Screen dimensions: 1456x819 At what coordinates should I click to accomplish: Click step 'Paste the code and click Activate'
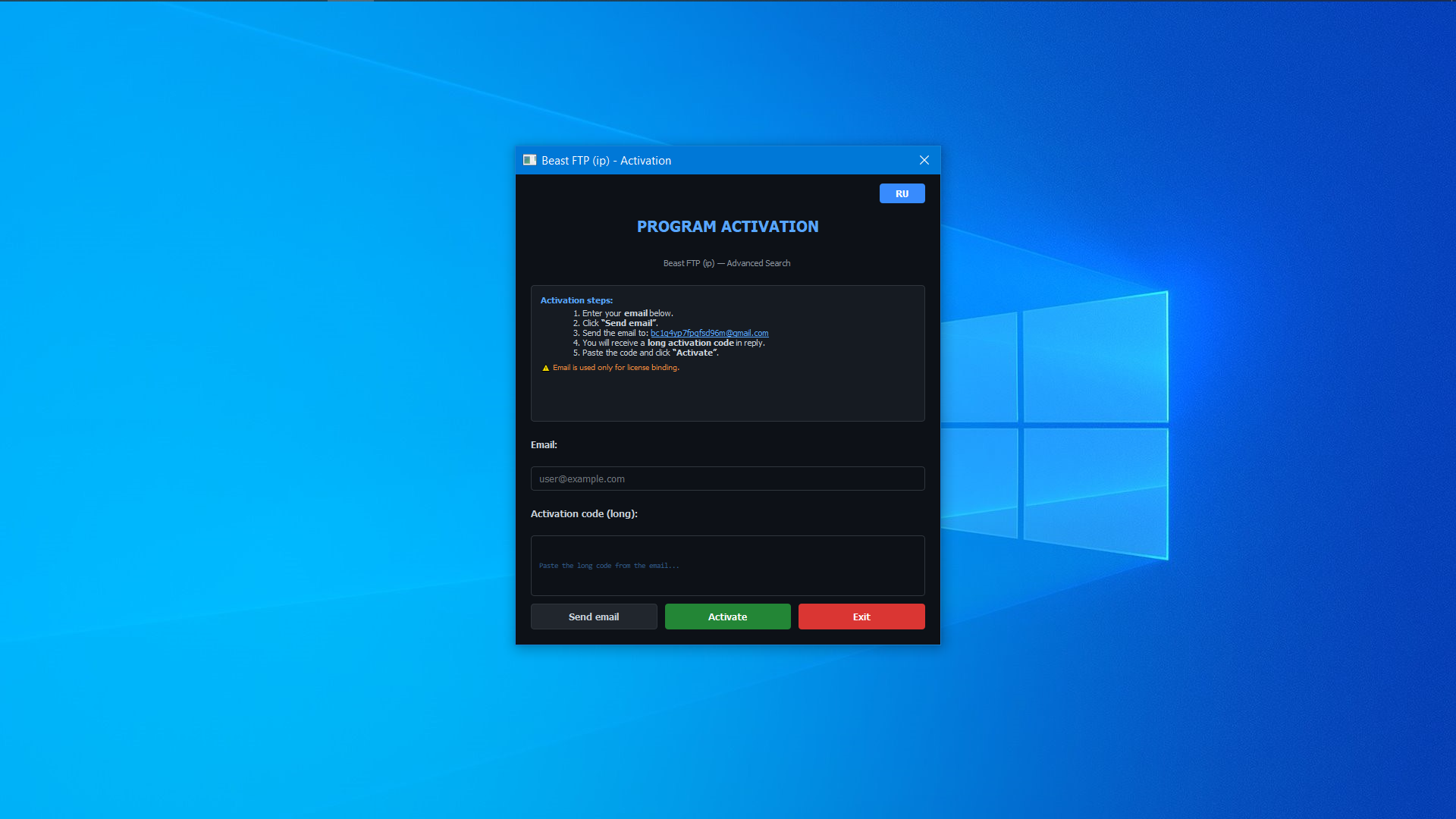(650, 353)
